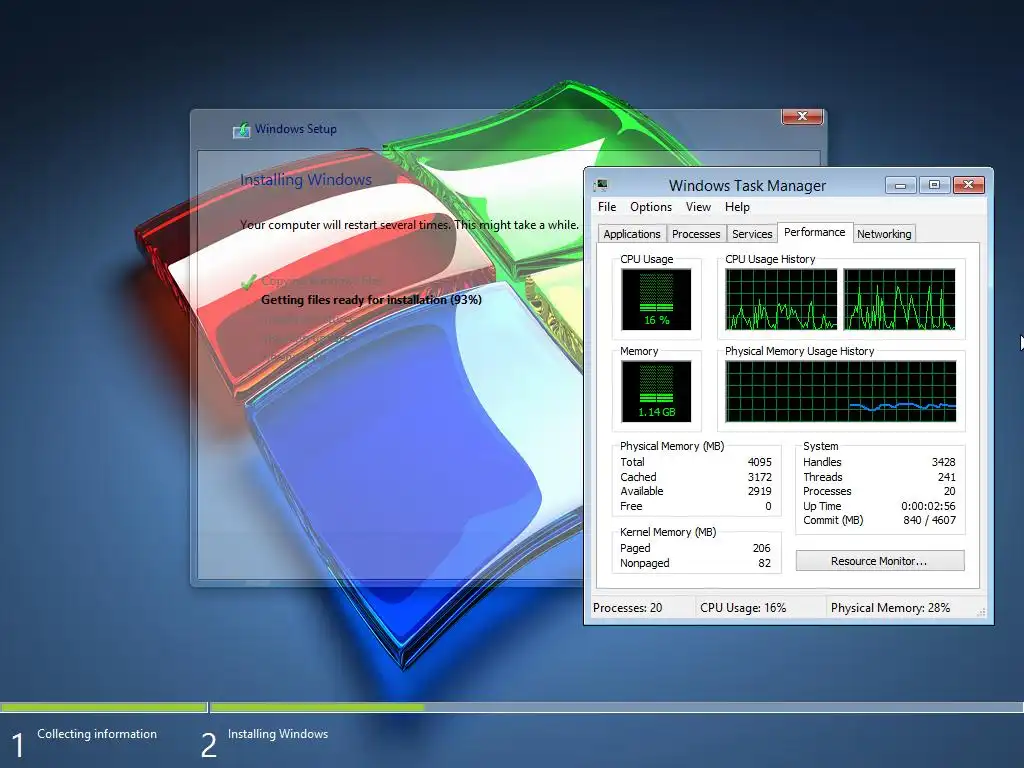
Task: Close the Windows Setup dialog
Action: (x=803, y=116)
